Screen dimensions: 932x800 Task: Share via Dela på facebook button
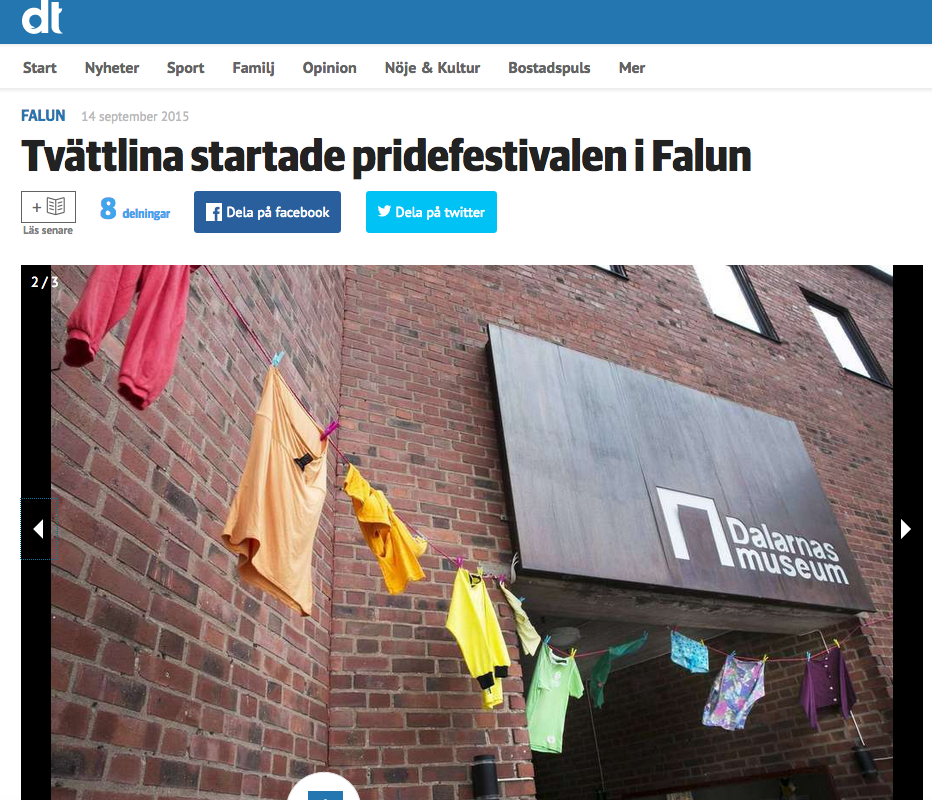267,212
